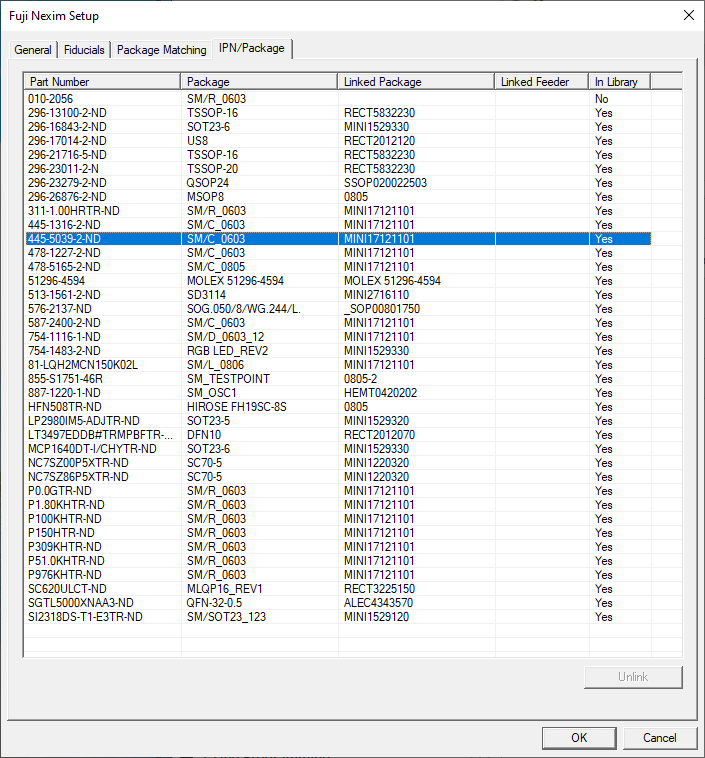Viewport: 705px width, 758px height.
Task: Close the Fuji Nexim Setup dialog
Action: tap(689, 15)
